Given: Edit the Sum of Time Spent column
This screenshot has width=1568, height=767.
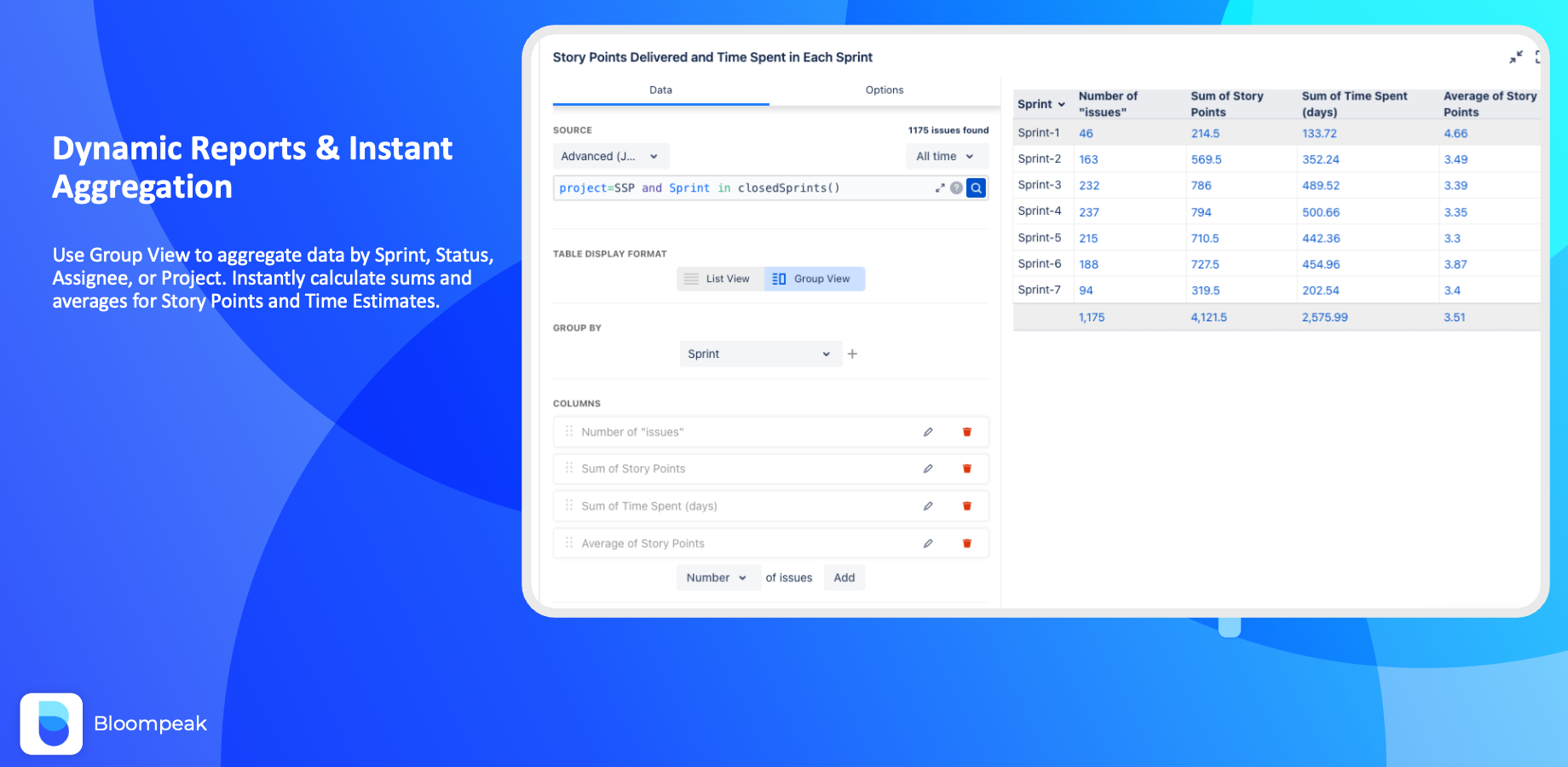Looking at the screenshot, I should [x=928, y=506].
